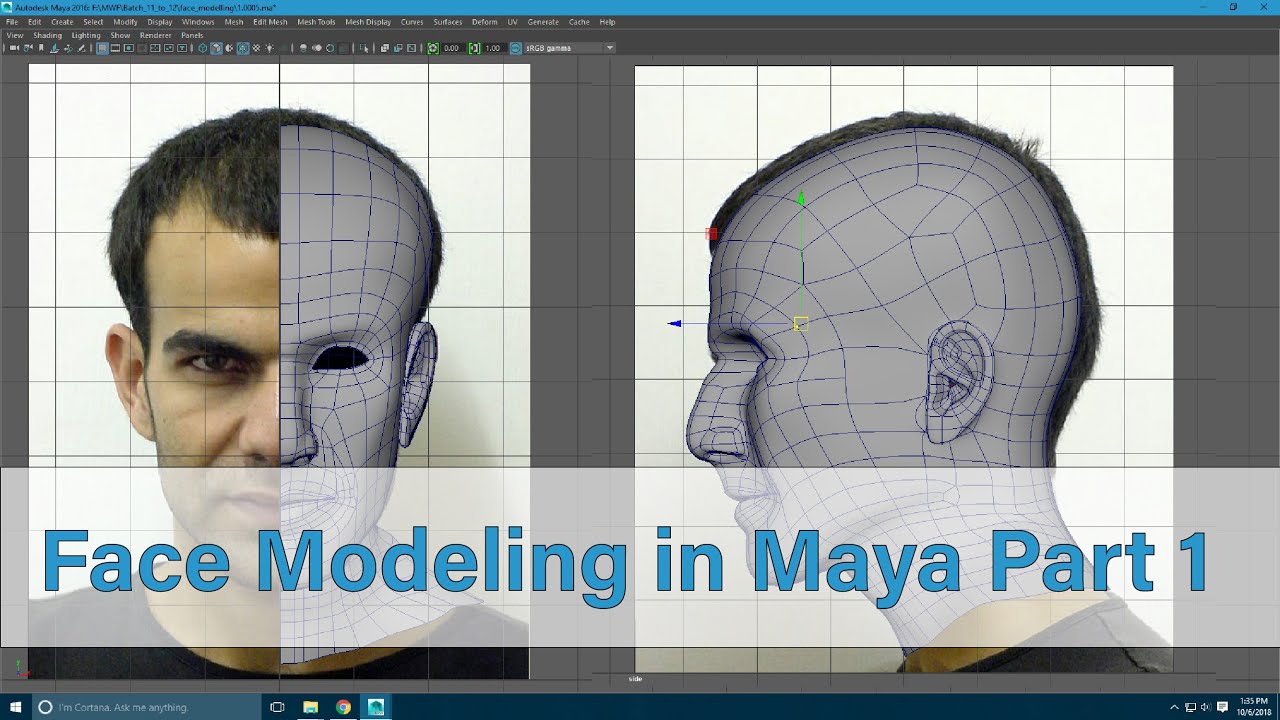The width and height of the screenshot is (1280, 720).
Task: Click the X-Ray icon
Action: click(385, 48)
